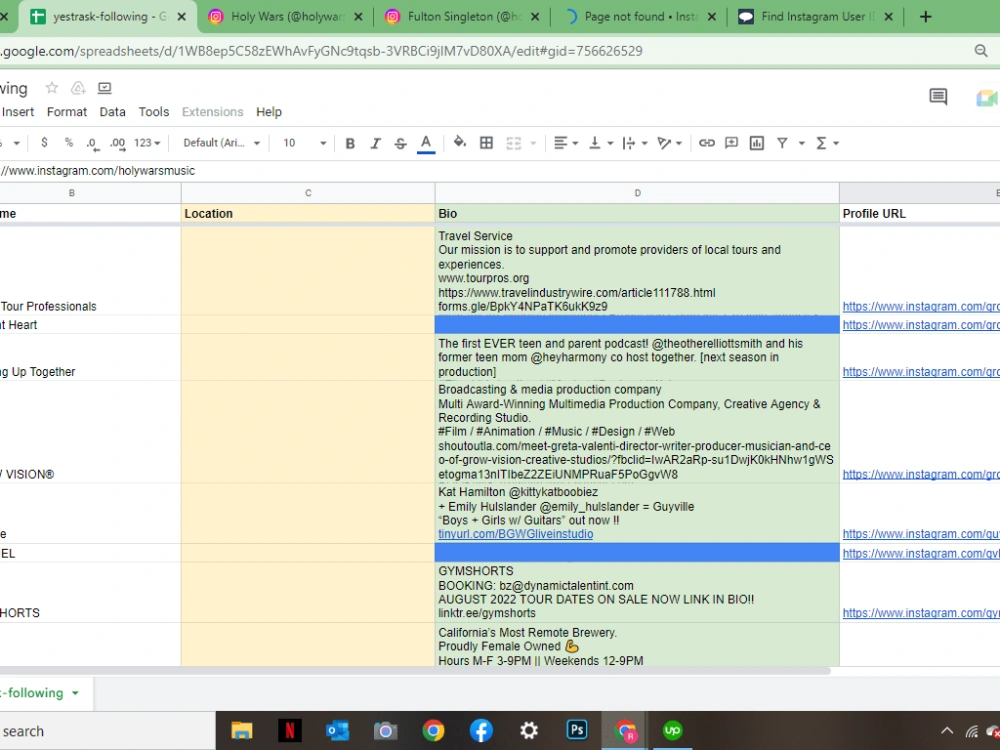Open the following sheet tab dropdown

point(75,693)
